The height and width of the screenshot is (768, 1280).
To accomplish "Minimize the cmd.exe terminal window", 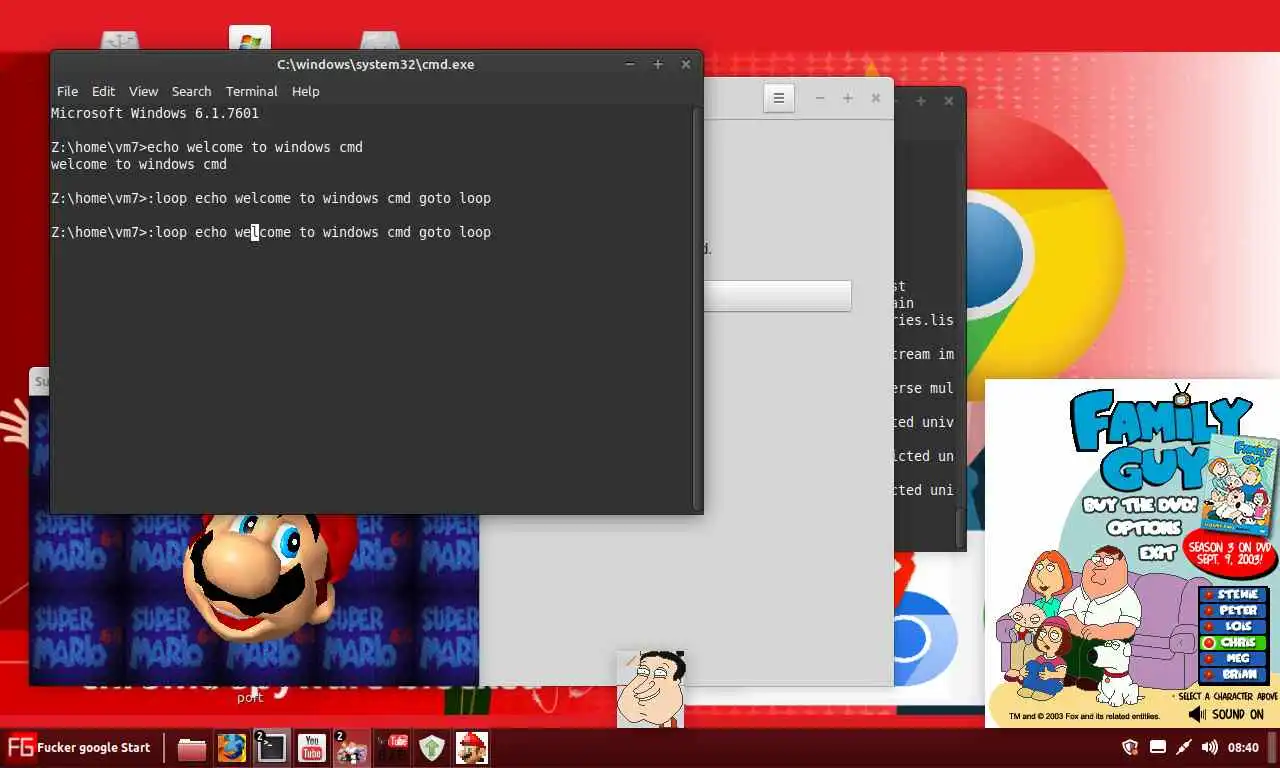I will coord(630,64).
